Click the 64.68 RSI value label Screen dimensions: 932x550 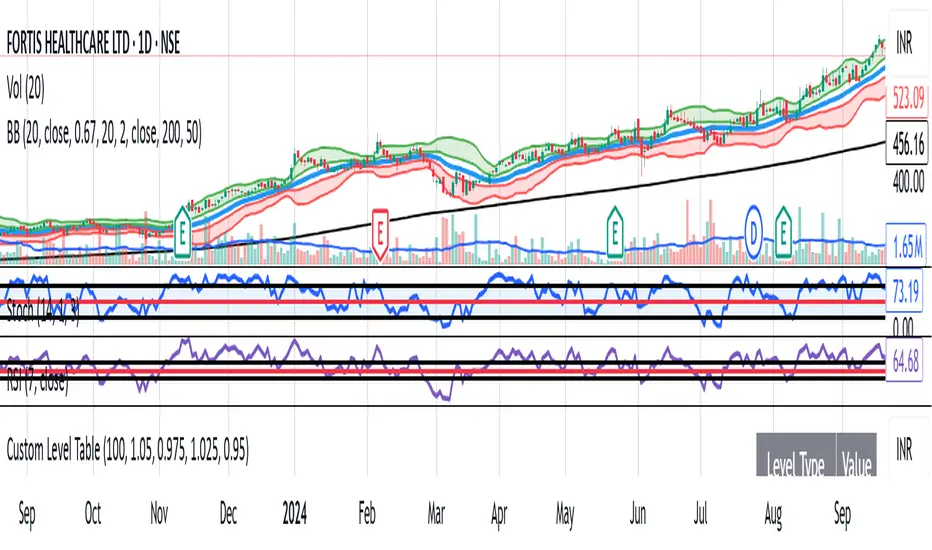pyautogui.click(x=905, y=362)
